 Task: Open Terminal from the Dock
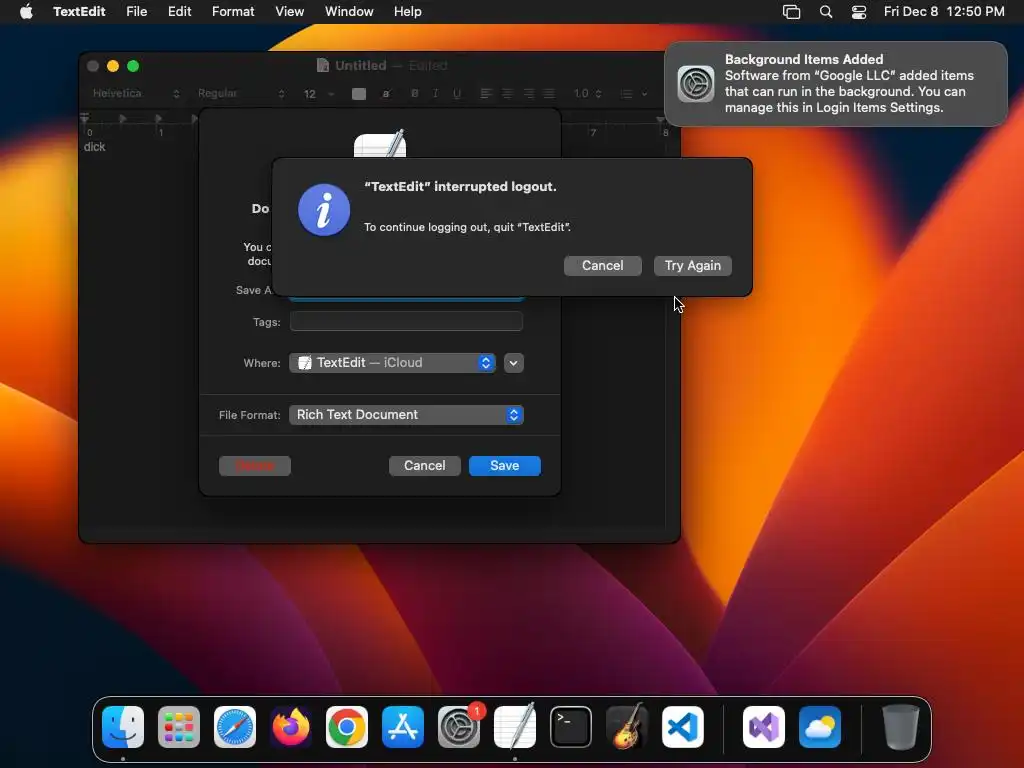click(571, 727)
